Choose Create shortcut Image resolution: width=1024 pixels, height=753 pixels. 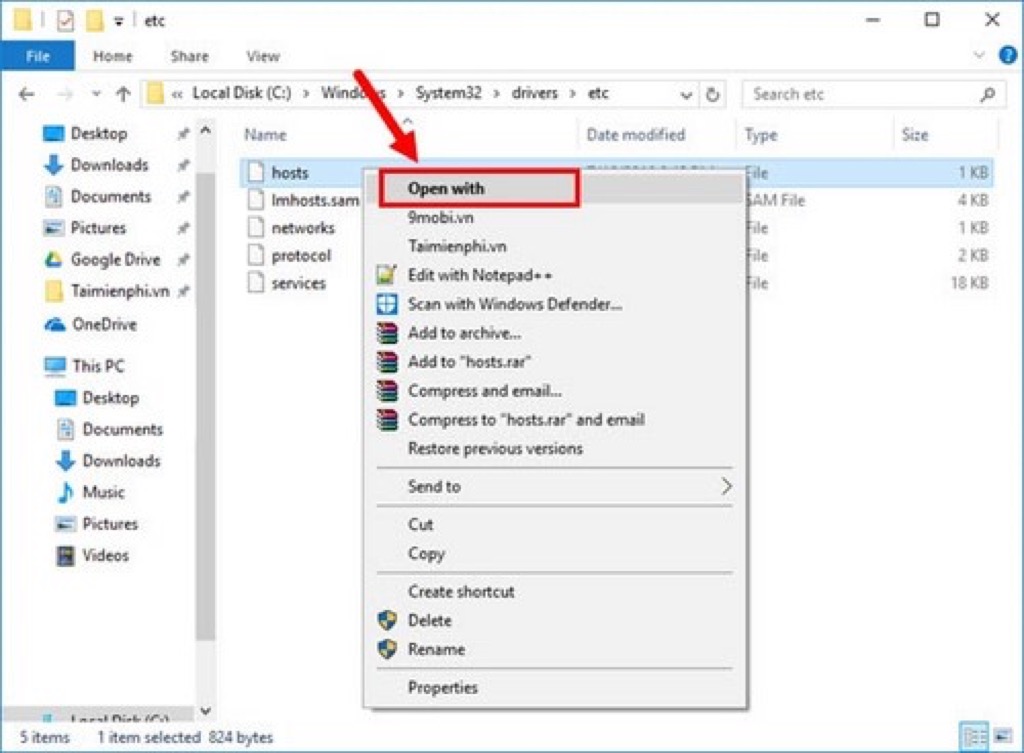(x=461, y=592)
